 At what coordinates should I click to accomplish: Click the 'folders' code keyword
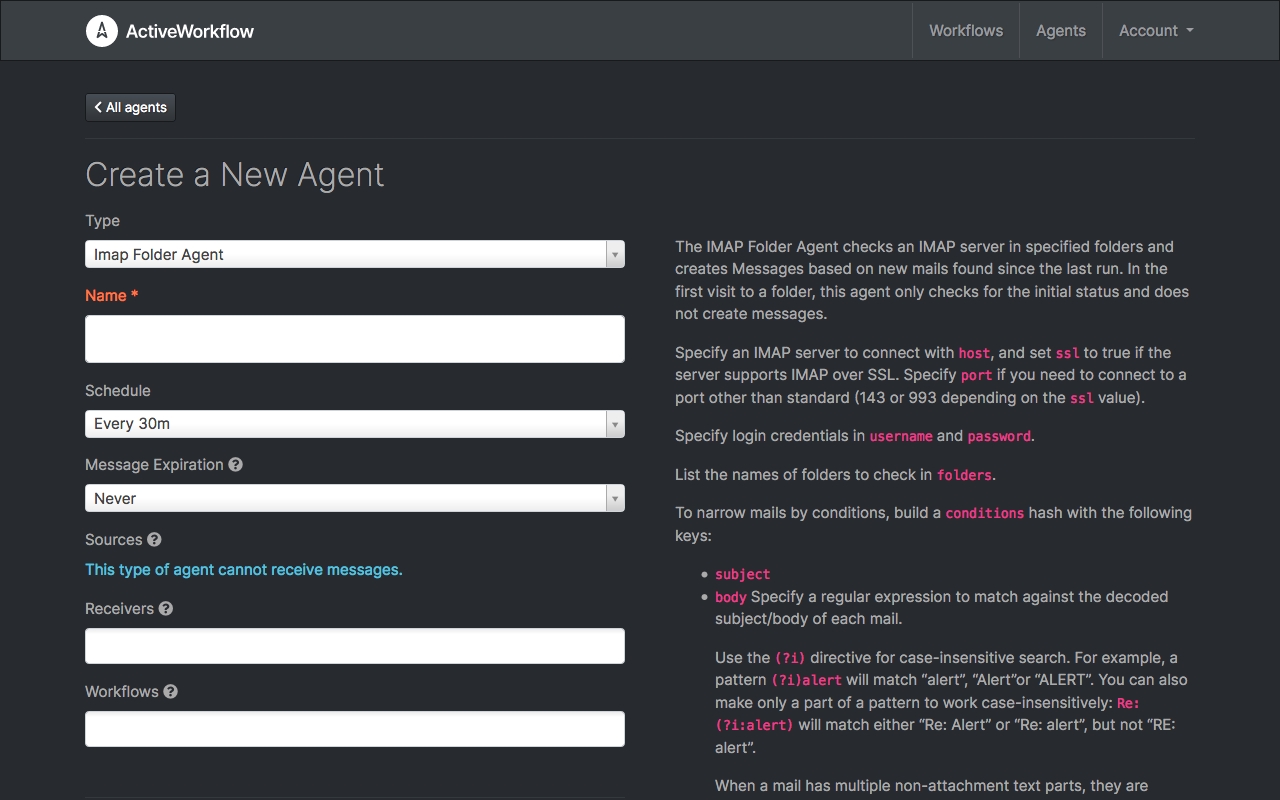[x=964, y=475]
